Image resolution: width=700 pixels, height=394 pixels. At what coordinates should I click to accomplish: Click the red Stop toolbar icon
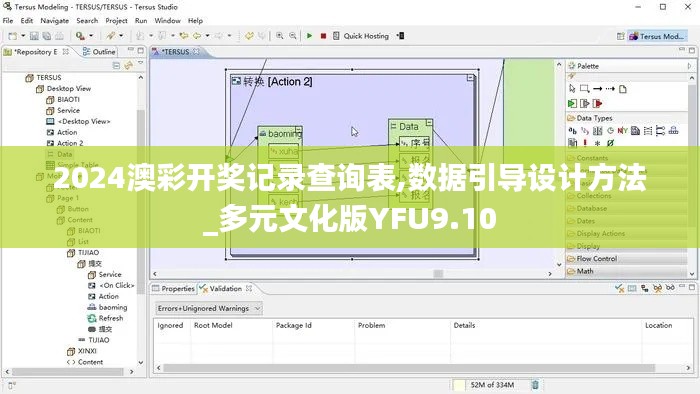323,36
